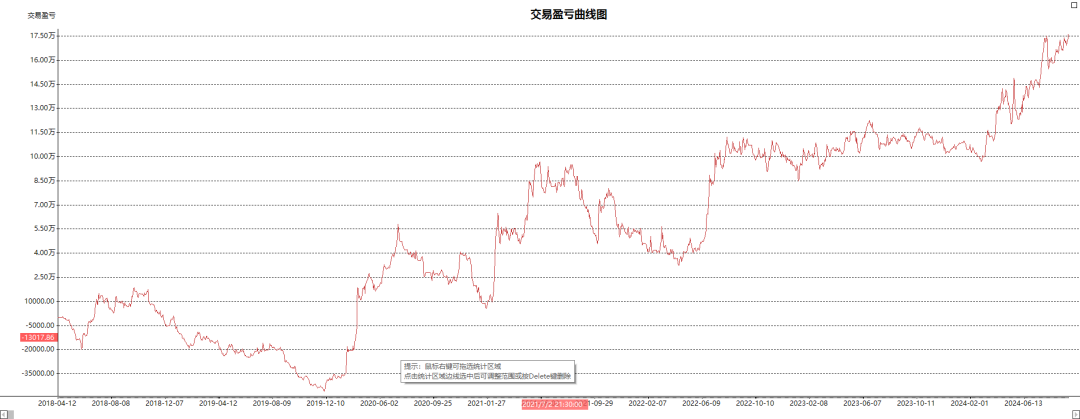1080x419 pixels.
Task: Click the scrollbar left arrow button
Action: (x=5, y=413)
